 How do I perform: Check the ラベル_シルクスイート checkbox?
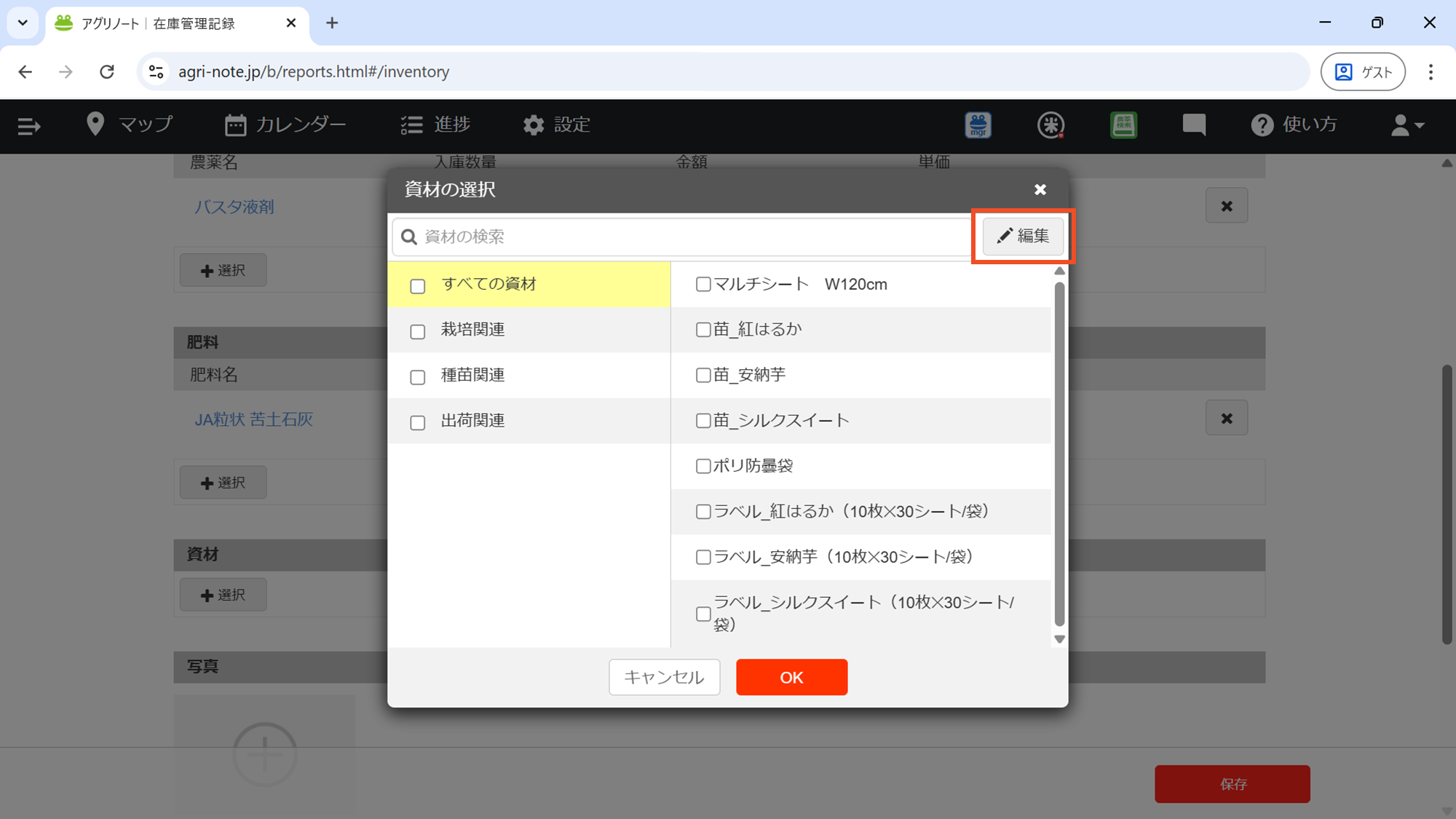(703, 614)
